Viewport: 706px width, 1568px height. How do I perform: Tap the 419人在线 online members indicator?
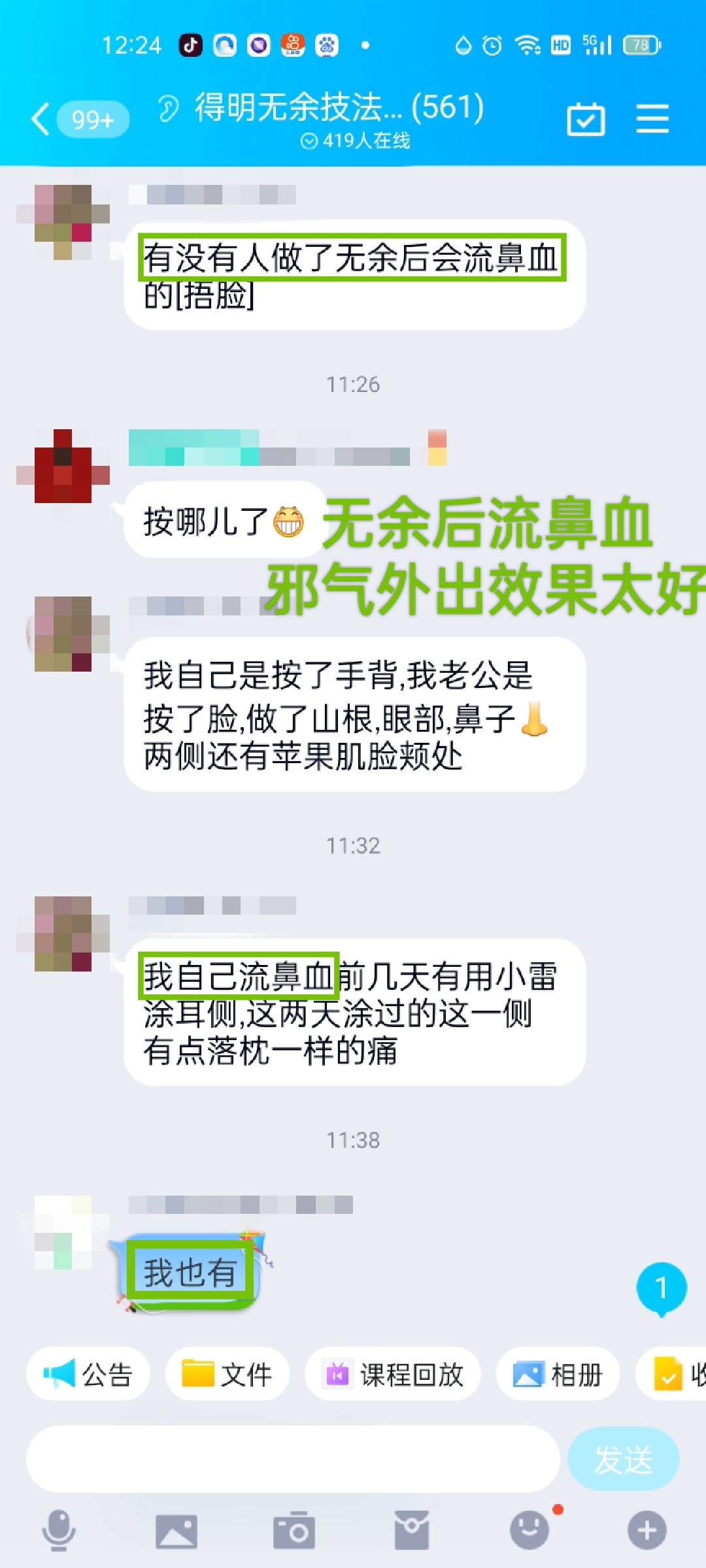(356, 140)
